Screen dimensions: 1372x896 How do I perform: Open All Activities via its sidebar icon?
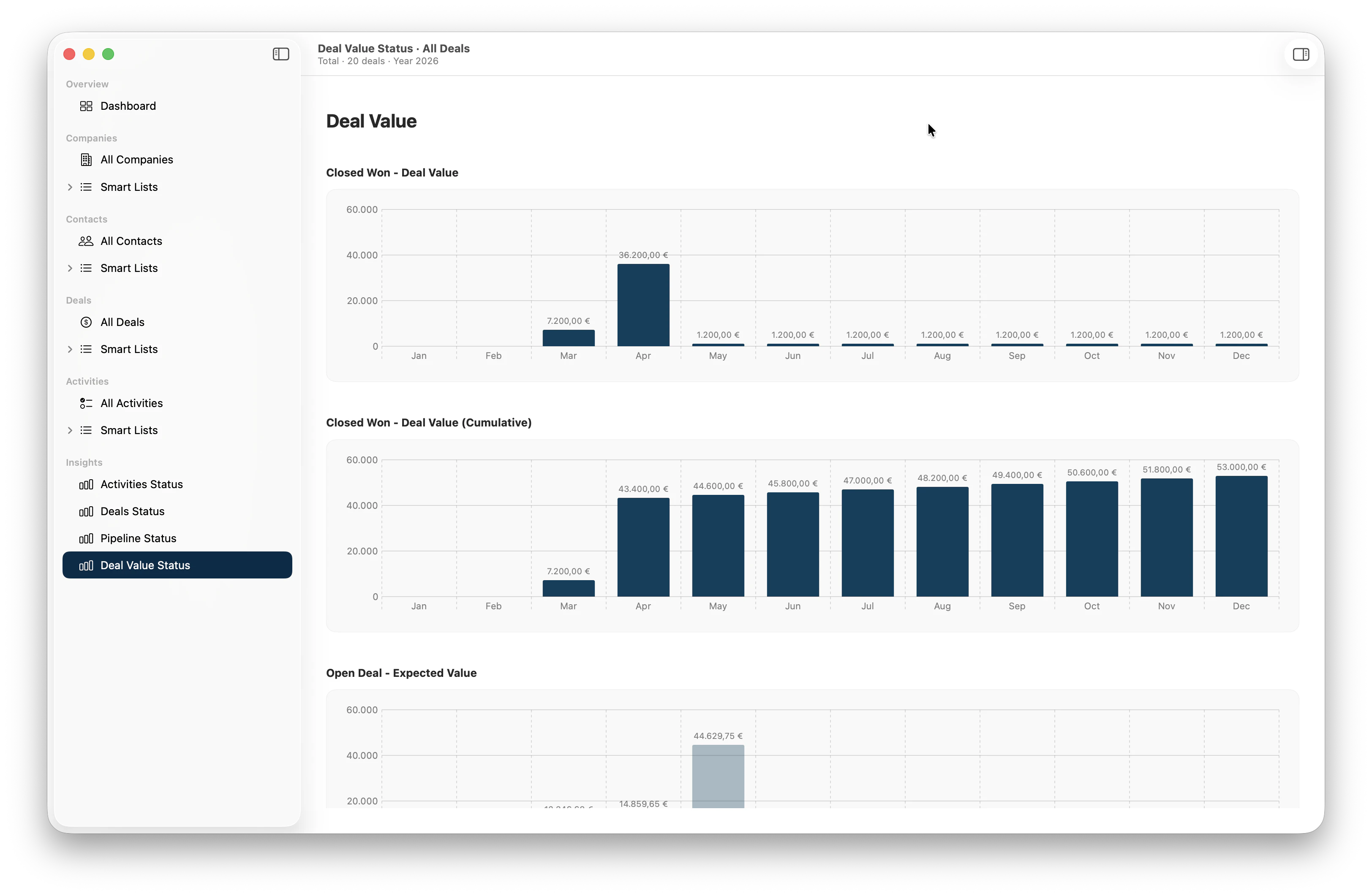pyautogui.click(x=87, y=403)
